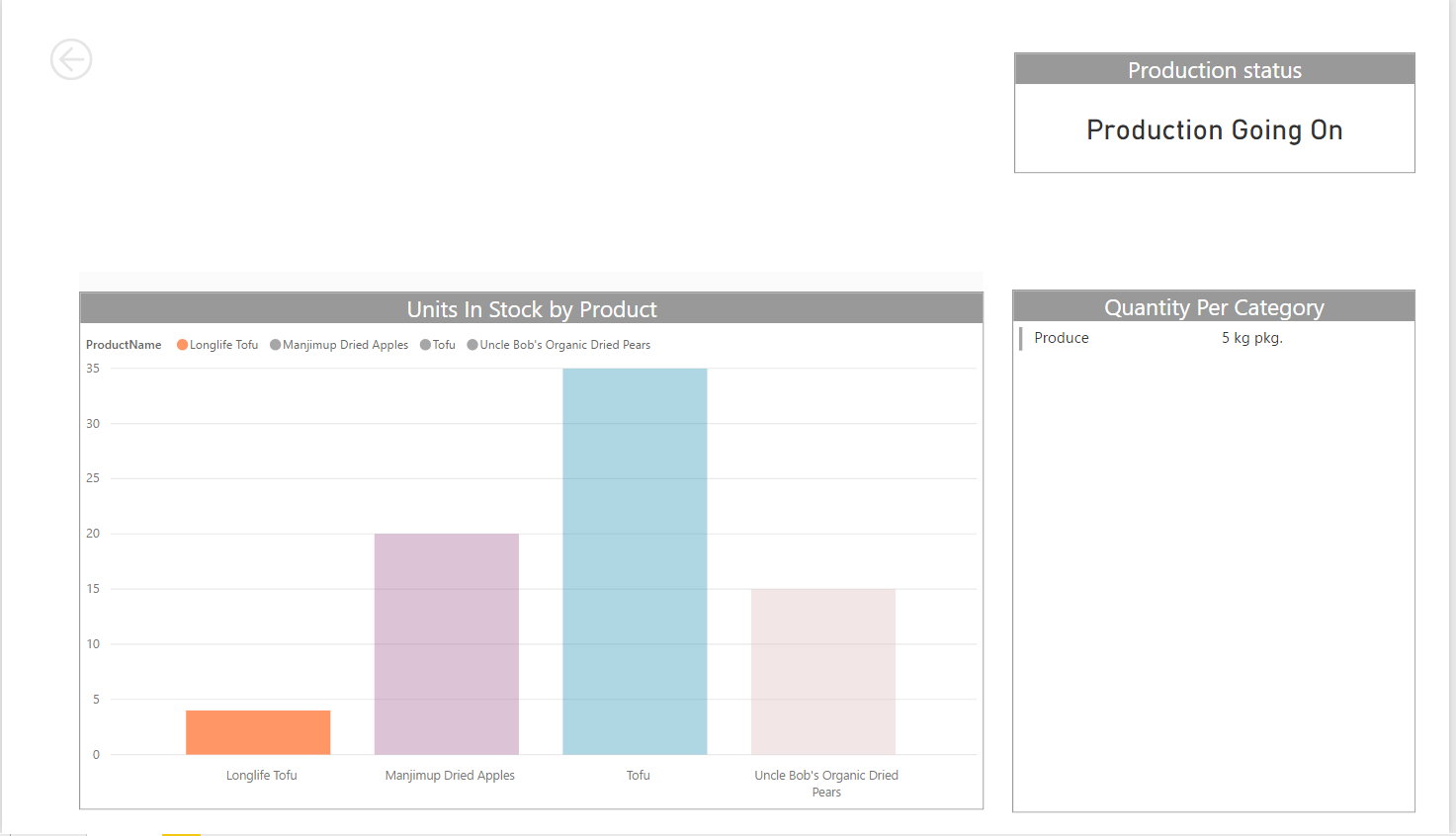1456x836 pixels.
Task: Click the Manjimup Dried Apples legend dot
Action: pos(274,344)
